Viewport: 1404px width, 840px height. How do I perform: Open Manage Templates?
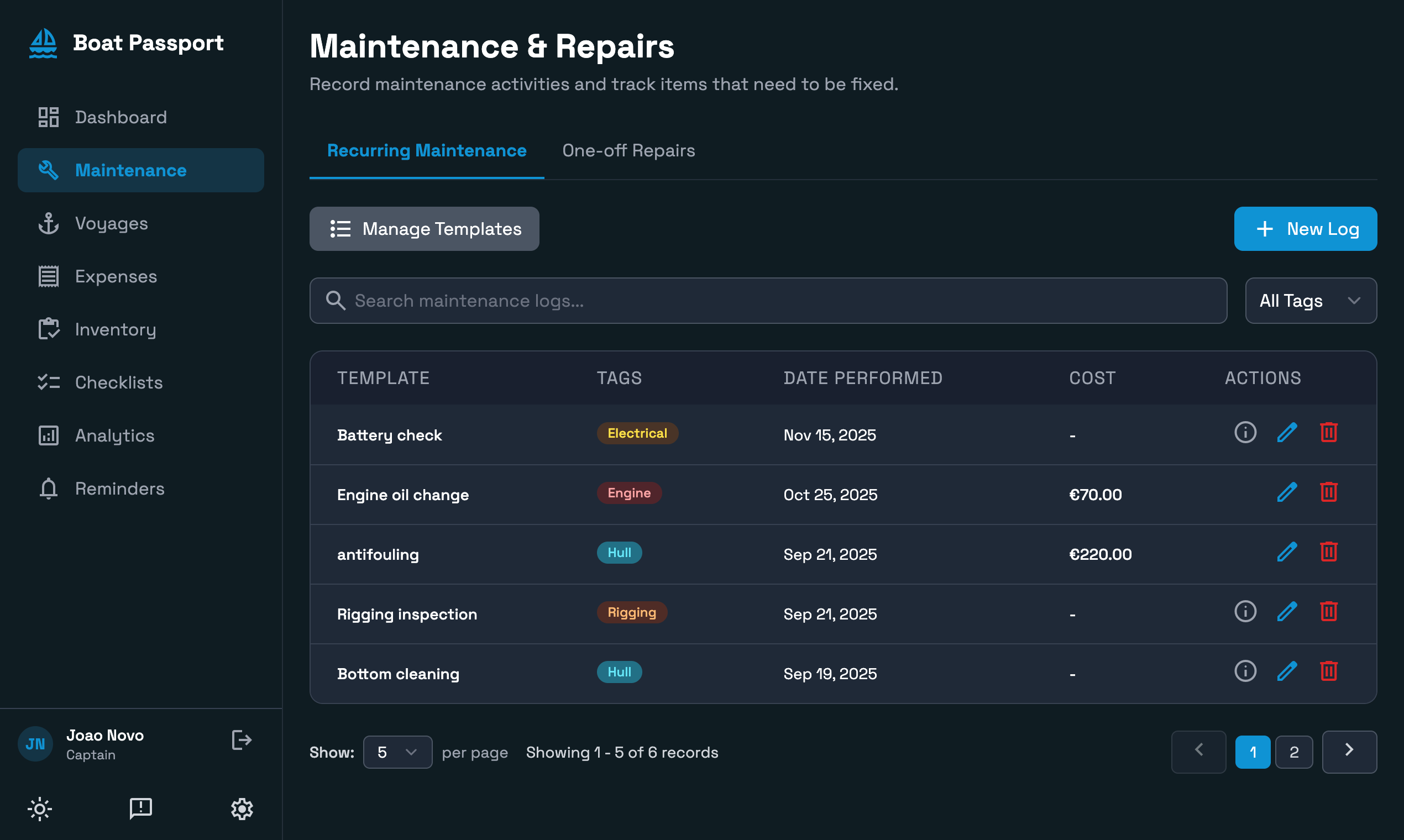(x=424, y=229)
